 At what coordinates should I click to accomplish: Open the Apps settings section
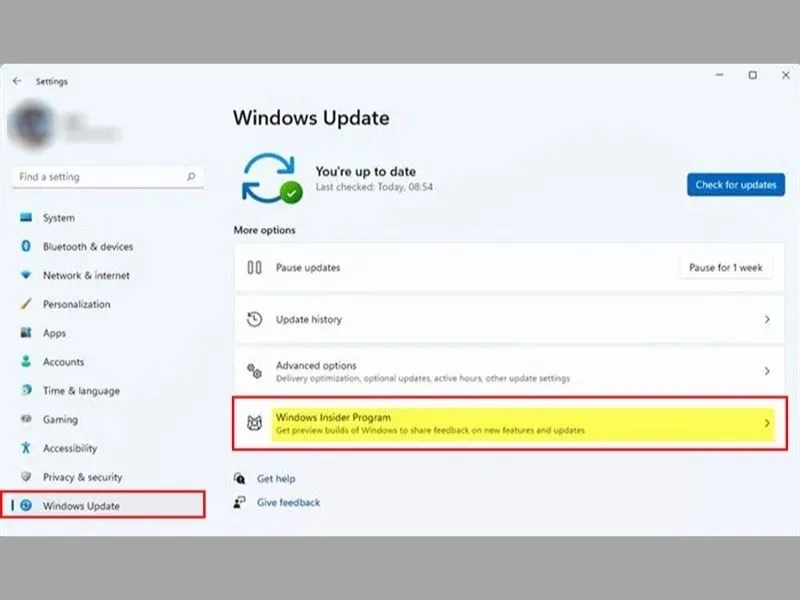point(54,333)
